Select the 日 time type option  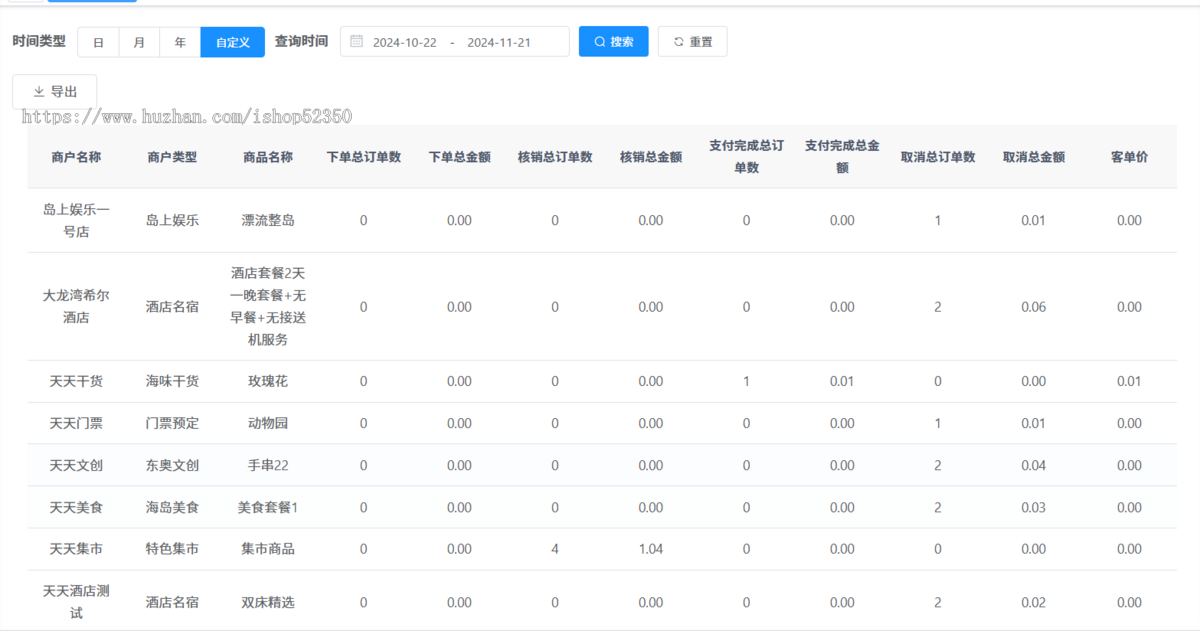(98, 42)
